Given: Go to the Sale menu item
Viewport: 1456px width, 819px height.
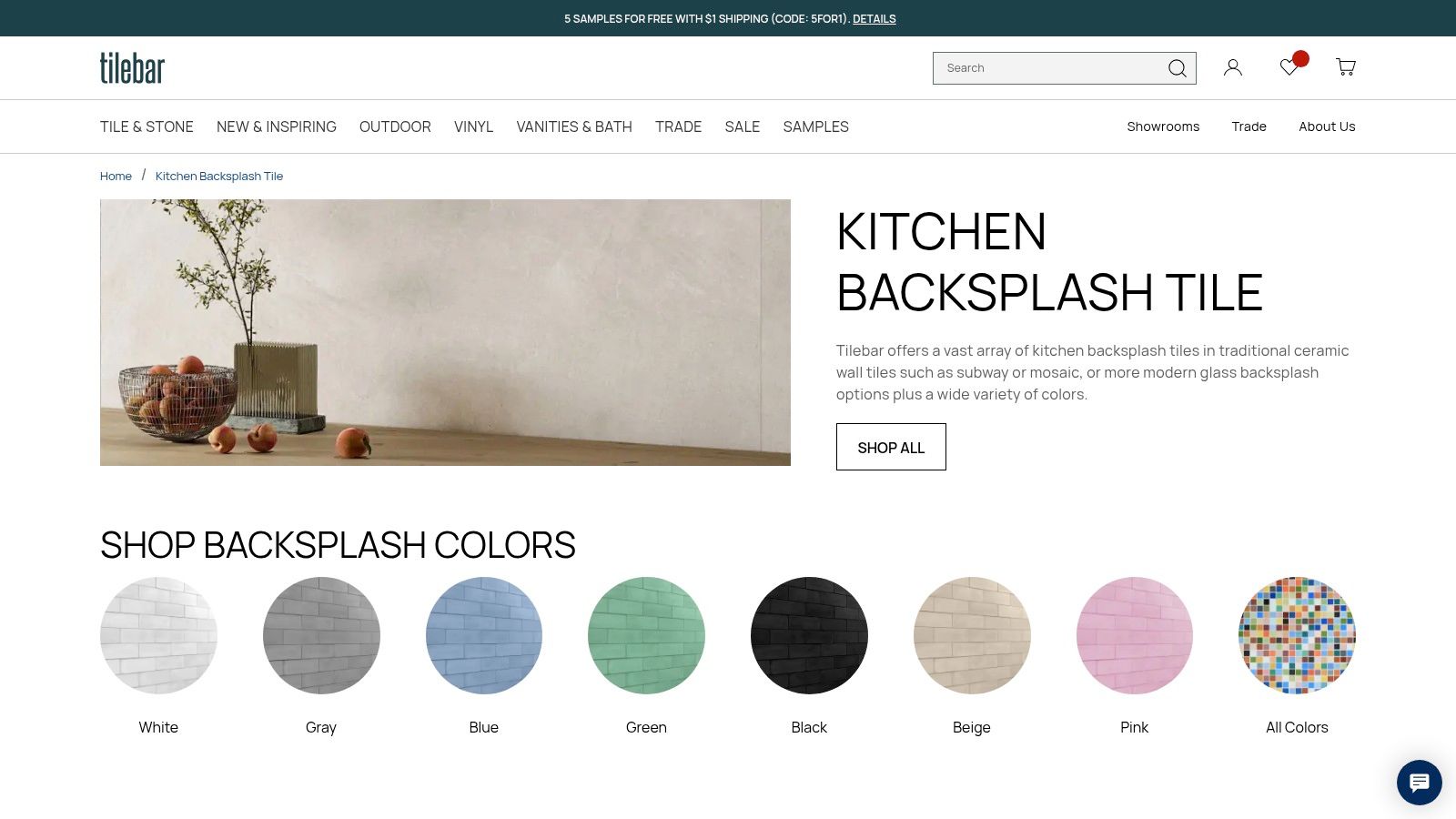Looking at the screenshot, I should click(x=743, y=126).
